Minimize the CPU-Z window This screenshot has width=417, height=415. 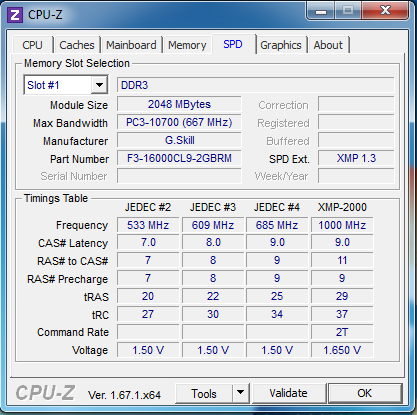(321, 11)
